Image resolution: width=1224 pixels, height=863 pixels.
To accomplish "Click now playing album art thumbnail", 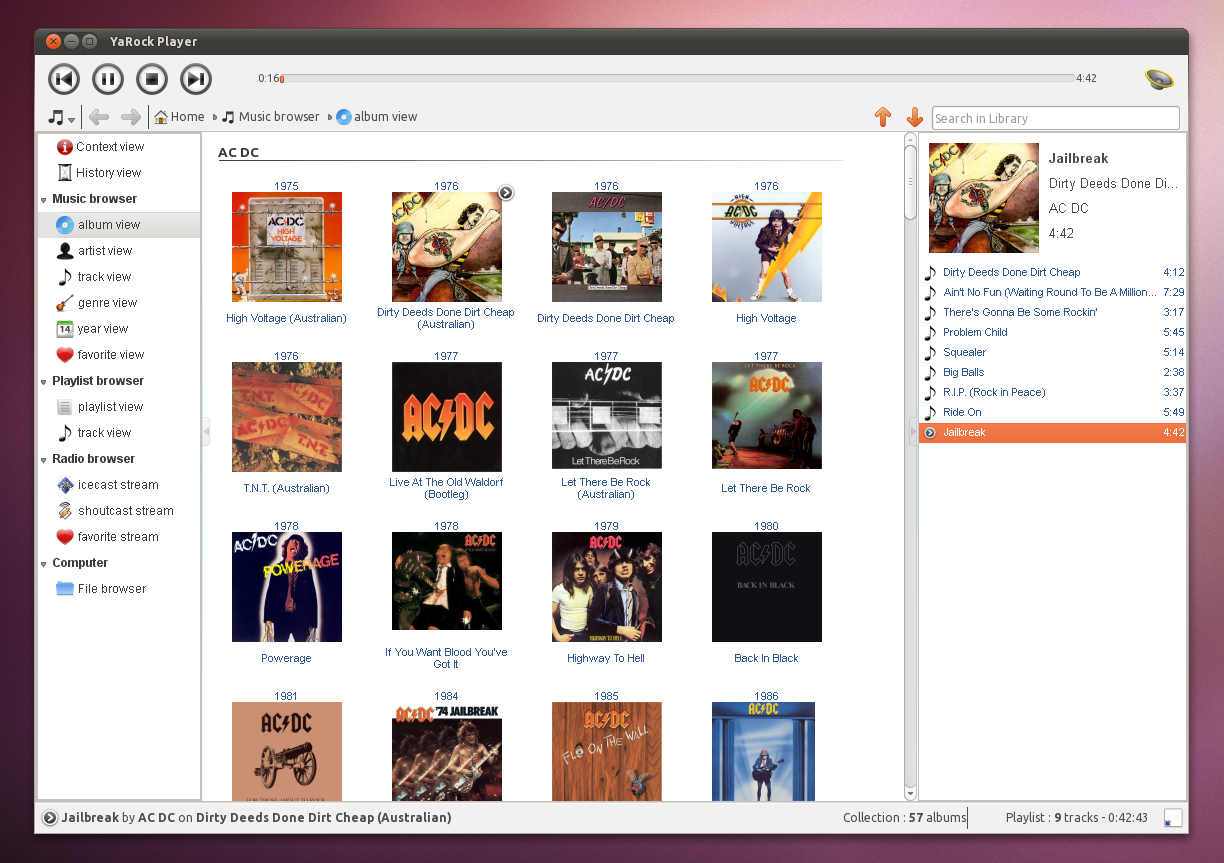I will [x=984, y=198].
